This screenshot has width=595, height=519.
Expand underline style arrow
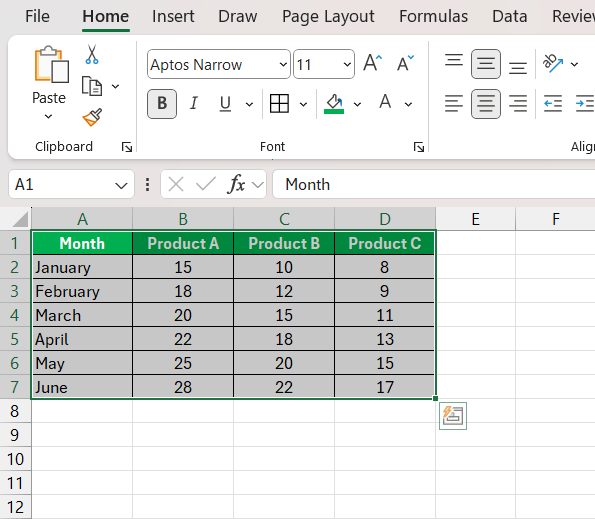249,104
